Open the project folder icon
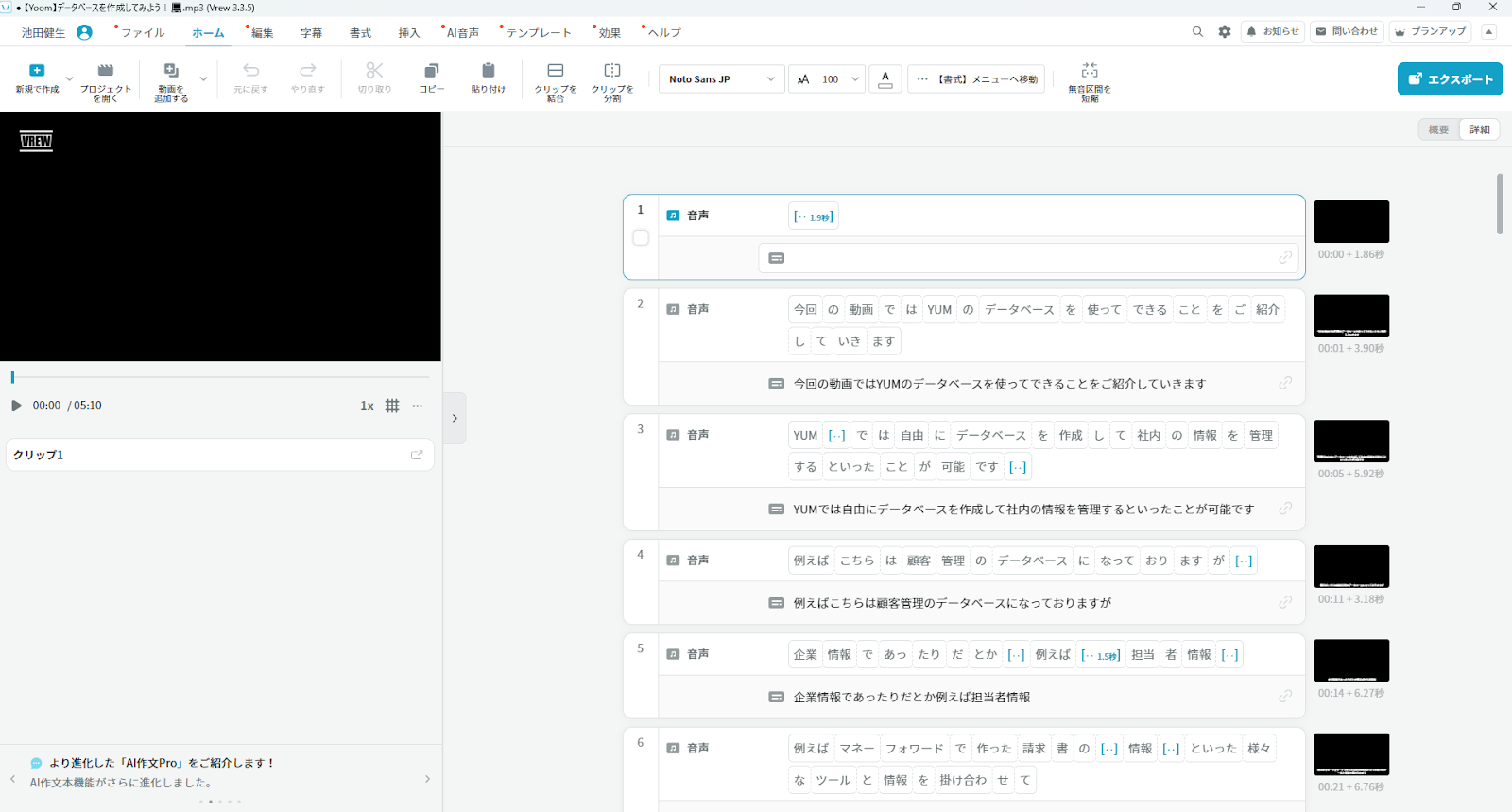 [x=106, y=71]
